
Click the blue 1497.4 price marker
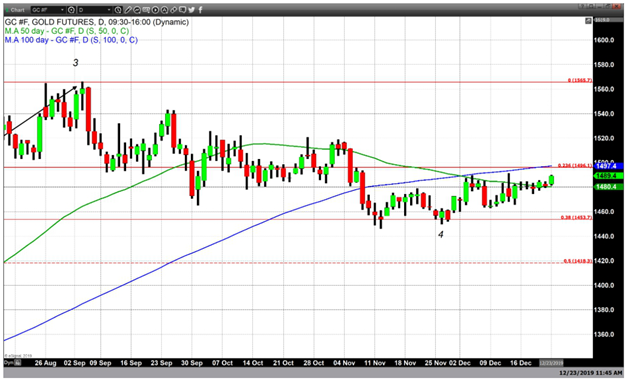tap(608, 166)
